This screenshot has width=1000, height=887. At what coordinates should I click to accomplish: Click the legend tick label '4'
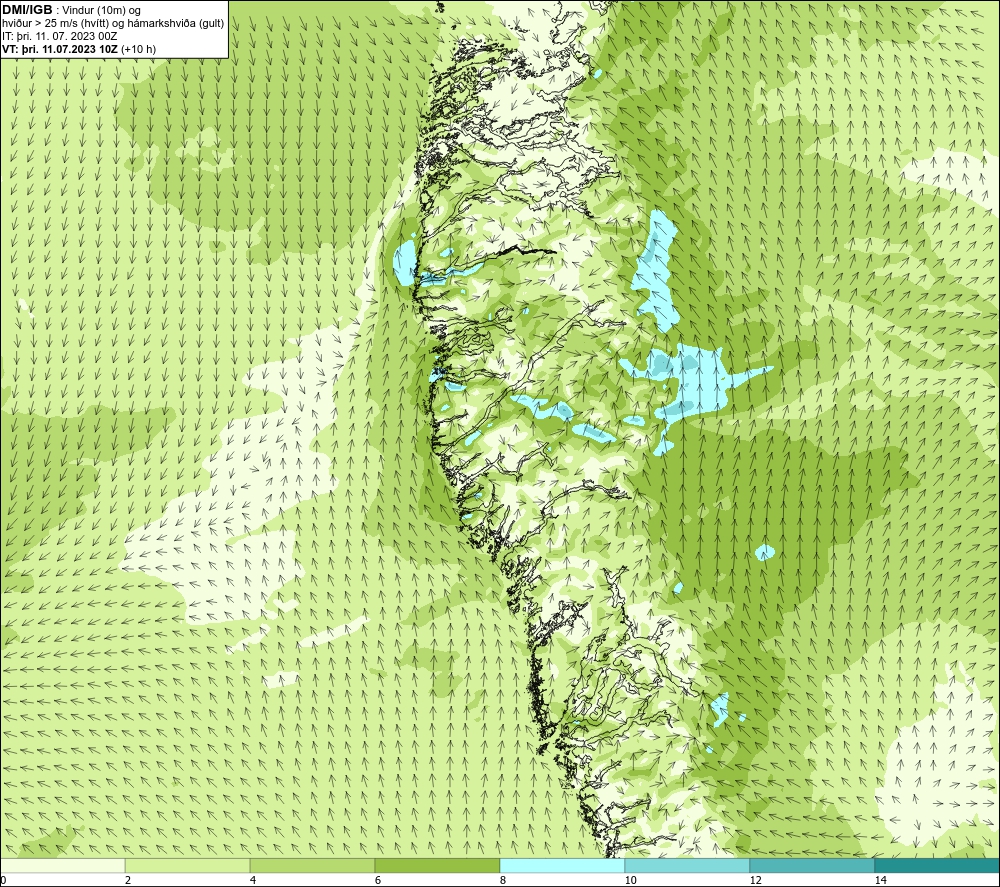[x=253, y=880]
